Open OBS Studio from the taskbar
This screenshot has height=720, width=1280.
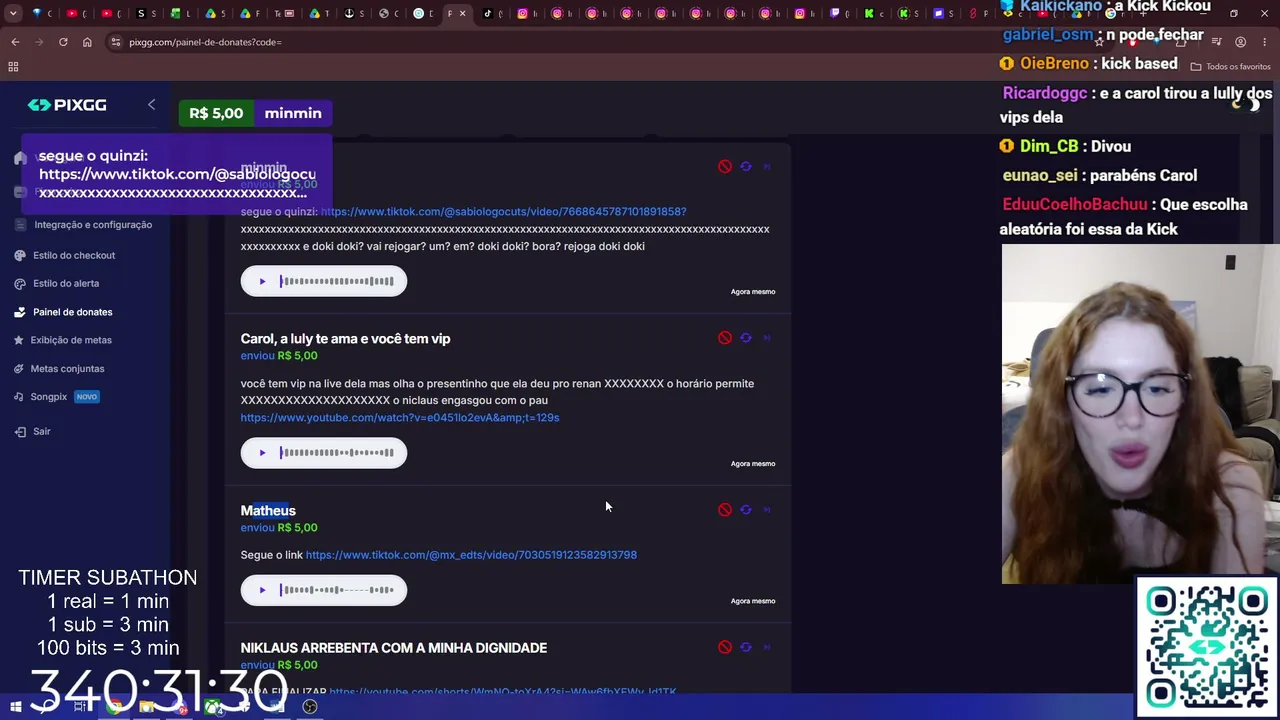coord(310,707)
